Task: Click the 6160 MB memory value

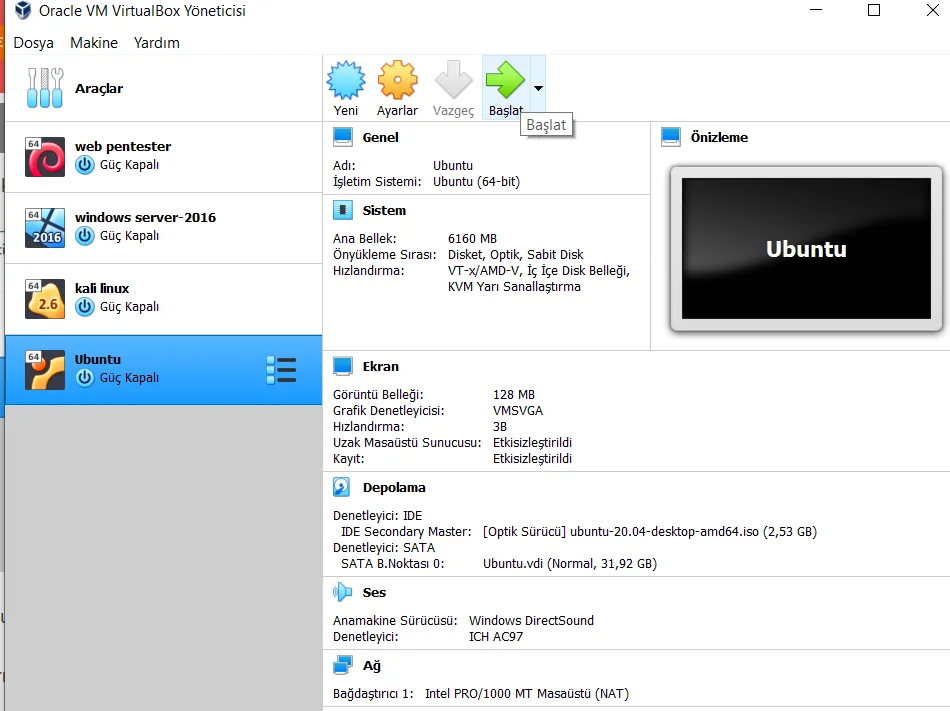Action: 472,239
